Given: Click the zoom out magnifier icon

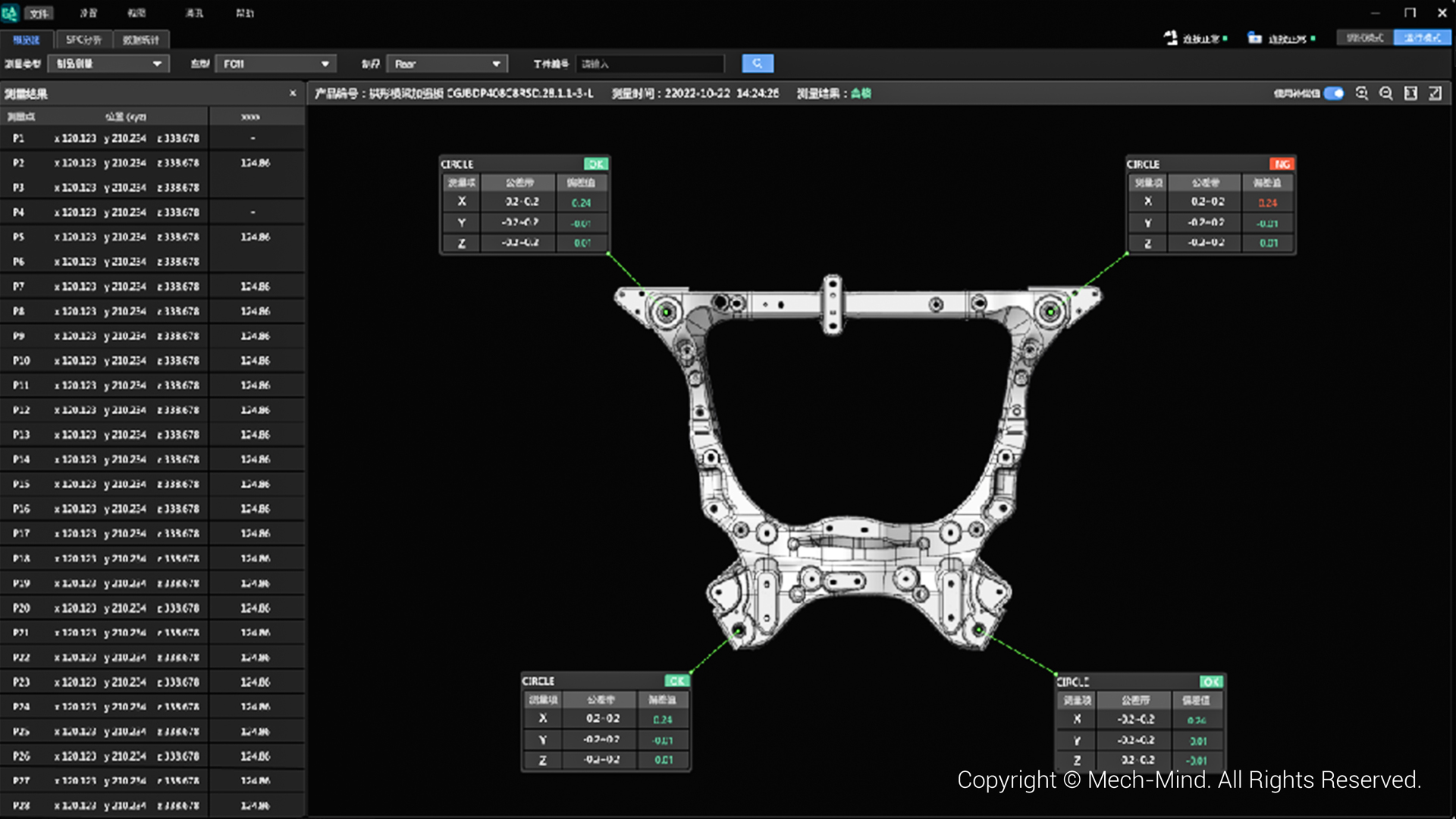Looking at the screenshot, I should 1386,93.
